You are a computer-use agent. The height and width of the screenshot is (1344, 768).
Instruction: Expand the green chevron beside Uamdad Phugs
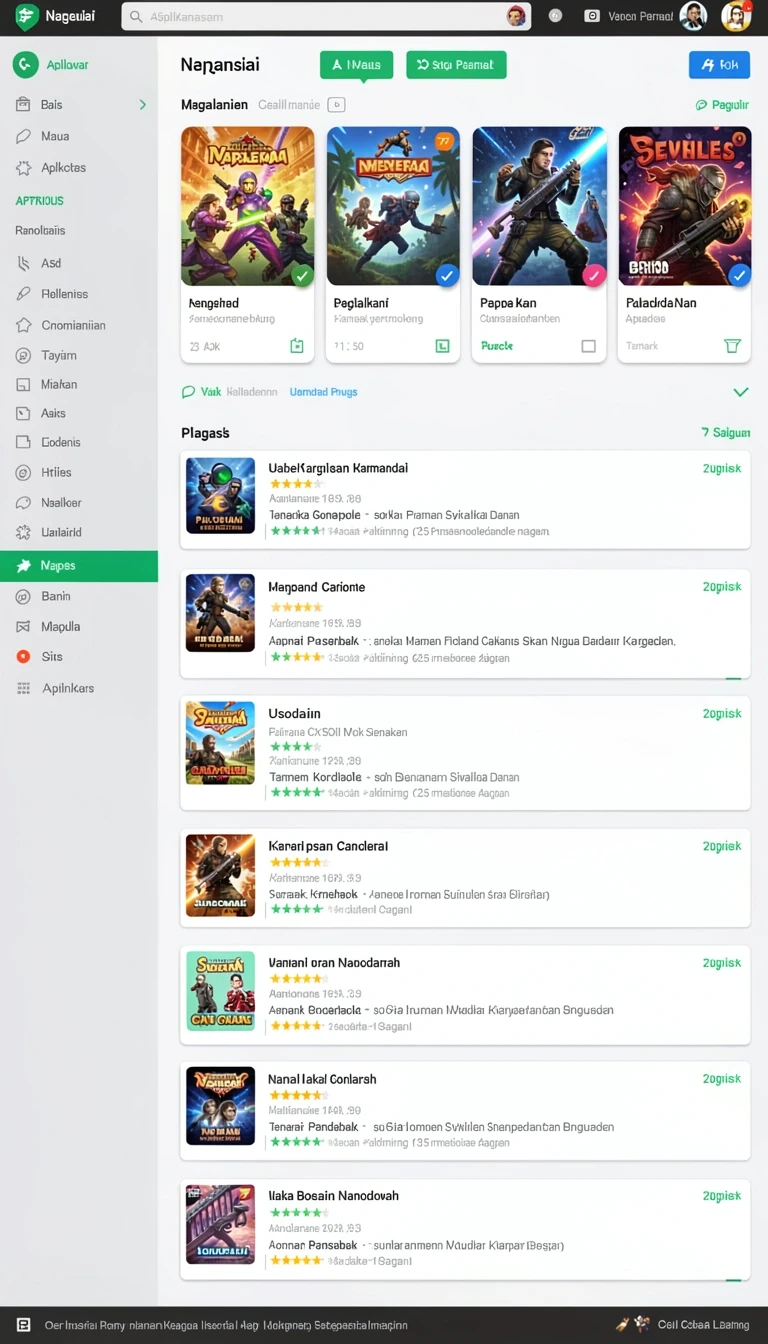740,392
